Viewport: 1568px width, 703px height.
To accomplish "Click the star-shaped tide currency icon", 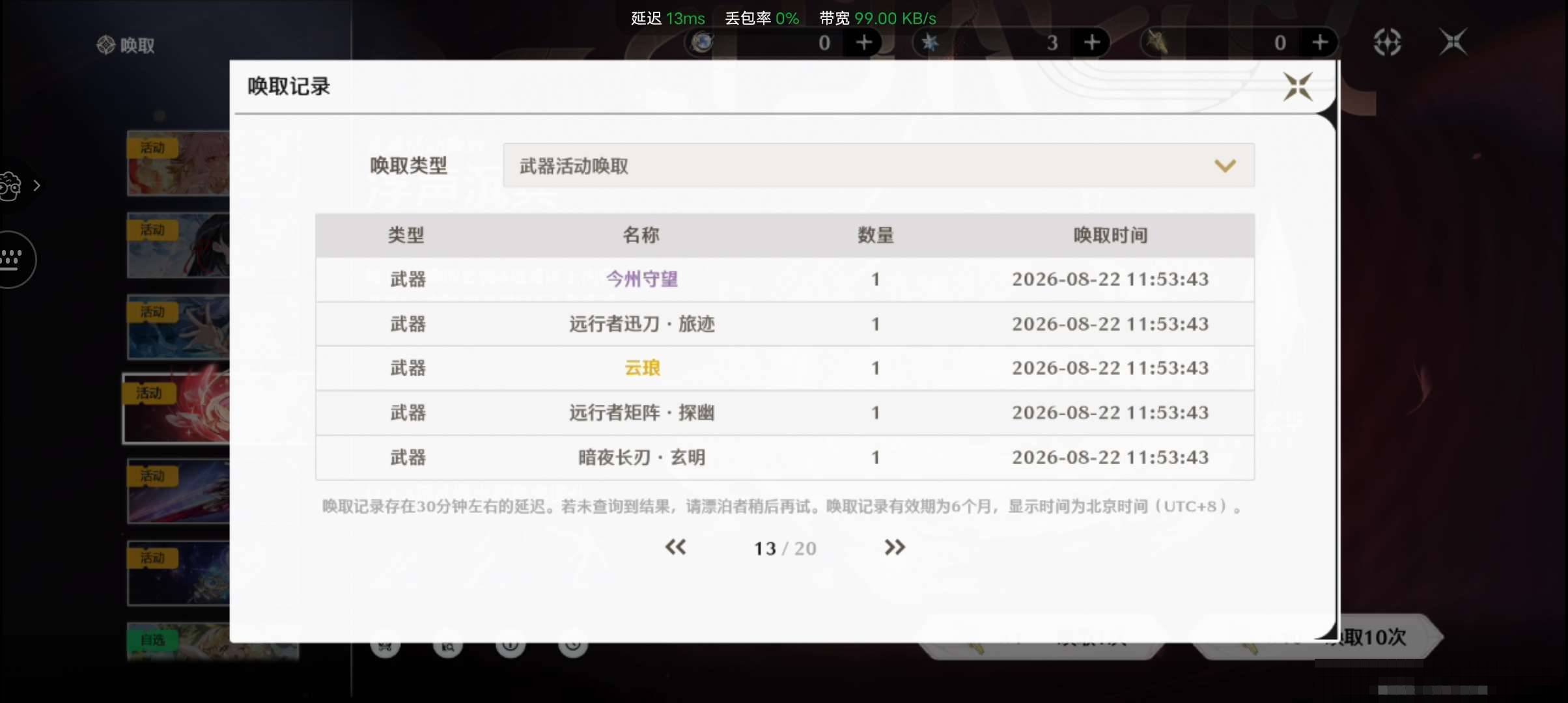I will pyautogui.click(x=930, y=43).
